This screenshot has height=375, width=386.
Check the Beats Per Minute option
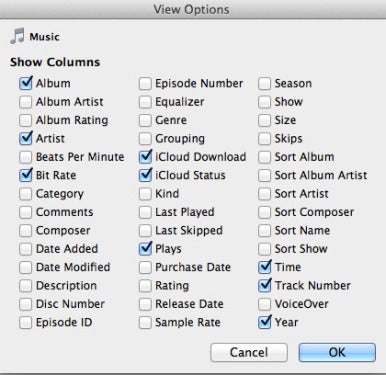point(26,157)
